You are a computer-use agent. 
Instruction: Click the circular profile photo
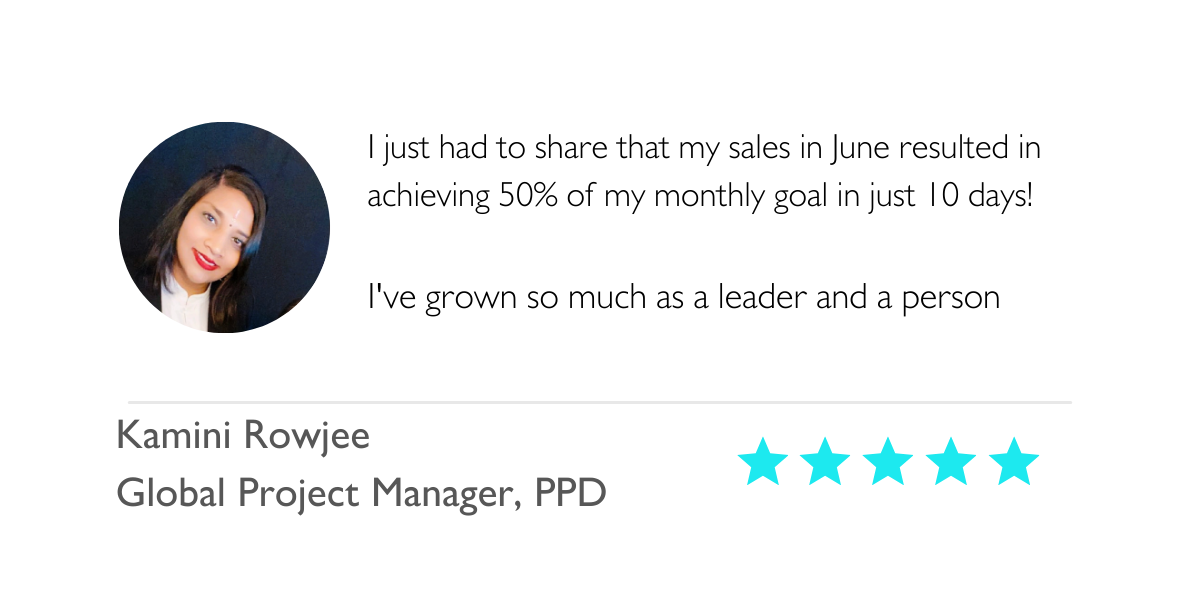tap(225, 228)
